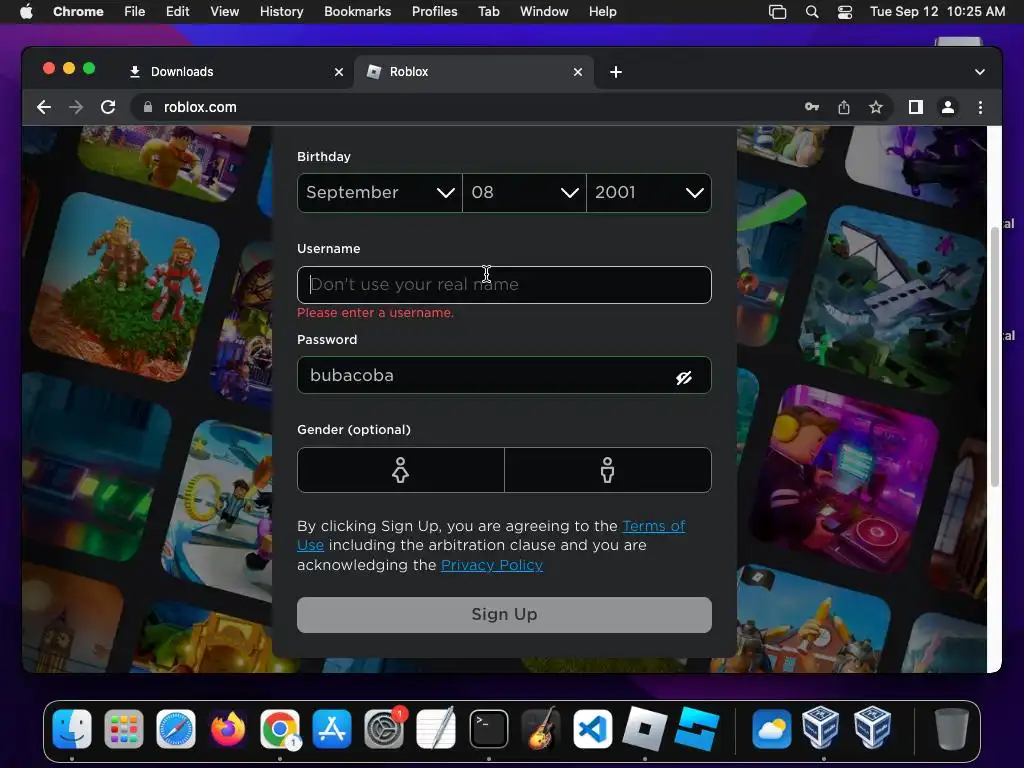1024x768 pixels.
Task: Open Visual Studio Code from the Dock
Action: pos(593,729)
